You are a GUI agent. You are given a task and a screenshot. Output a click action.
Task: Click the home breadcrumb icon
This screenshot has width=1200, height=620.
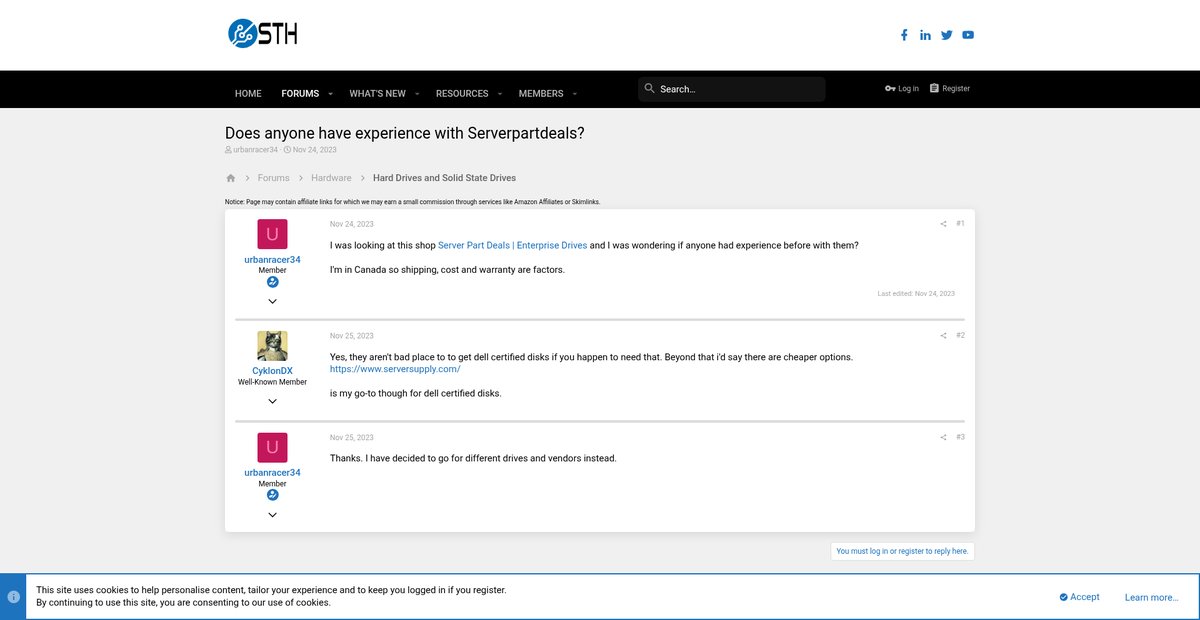pyautogui.click(x=231, y=178)
